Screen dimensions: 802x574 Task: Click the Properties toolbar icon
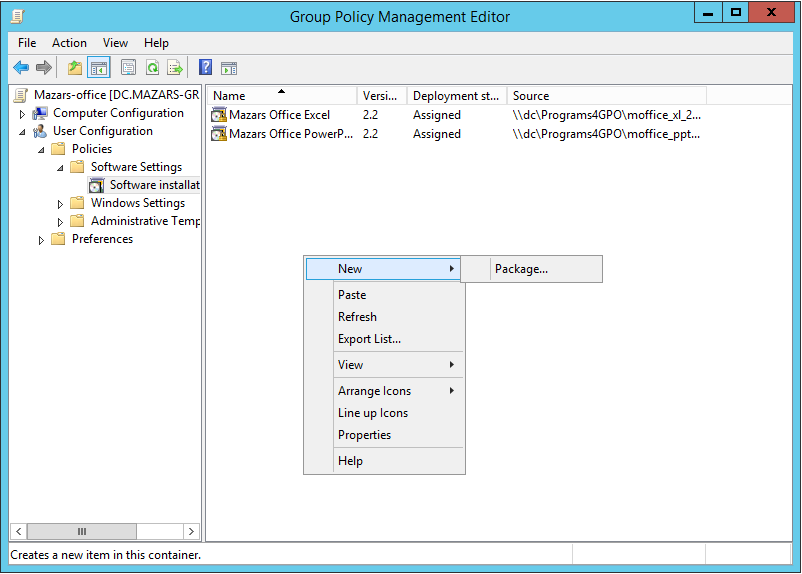[128, 68]
